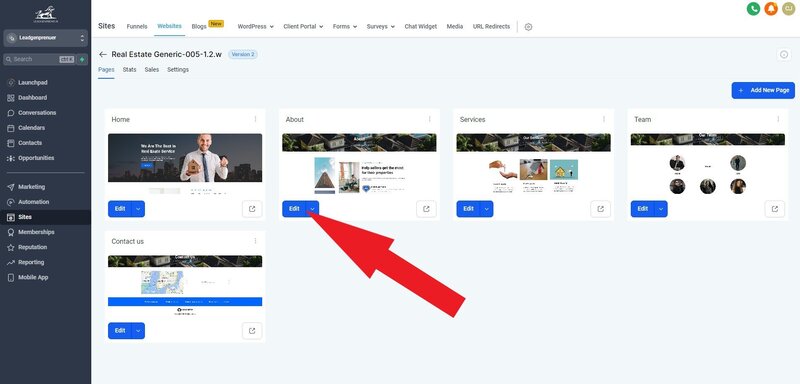Expand the Services page Edit dropdown arrow
Image resolution: width=800 pixels, height=384 pixels.
pyautogui.click(x=487, y=209)
